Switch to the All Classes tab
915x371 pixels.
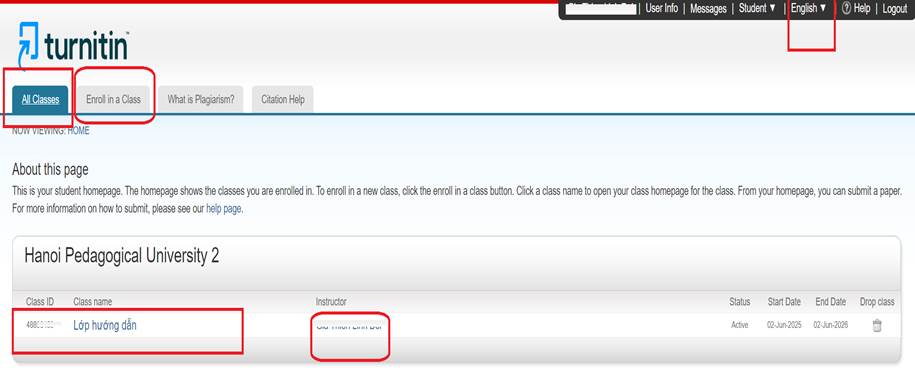pos(40,99)
